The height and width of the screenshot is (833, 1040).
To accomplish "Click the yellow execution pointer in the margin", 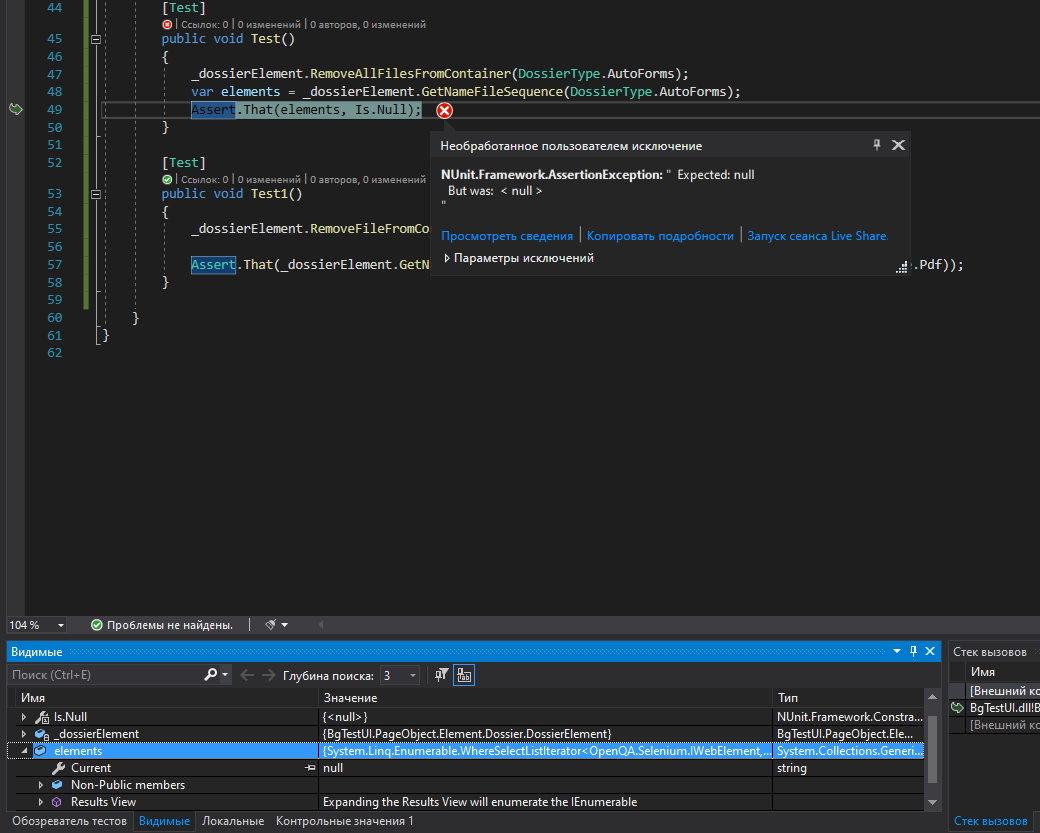I will coord(15,109).
